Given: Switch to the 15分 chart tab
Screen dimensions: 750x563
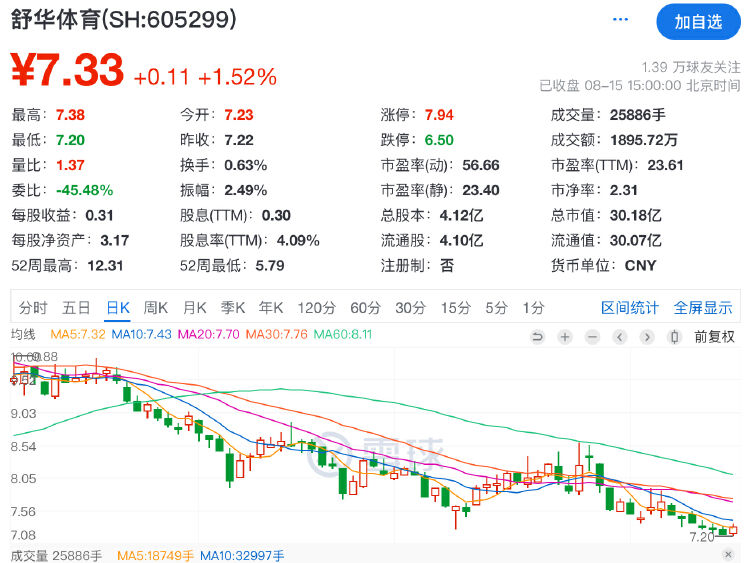Looking at the screenshot, I should [x=455, y=308].
